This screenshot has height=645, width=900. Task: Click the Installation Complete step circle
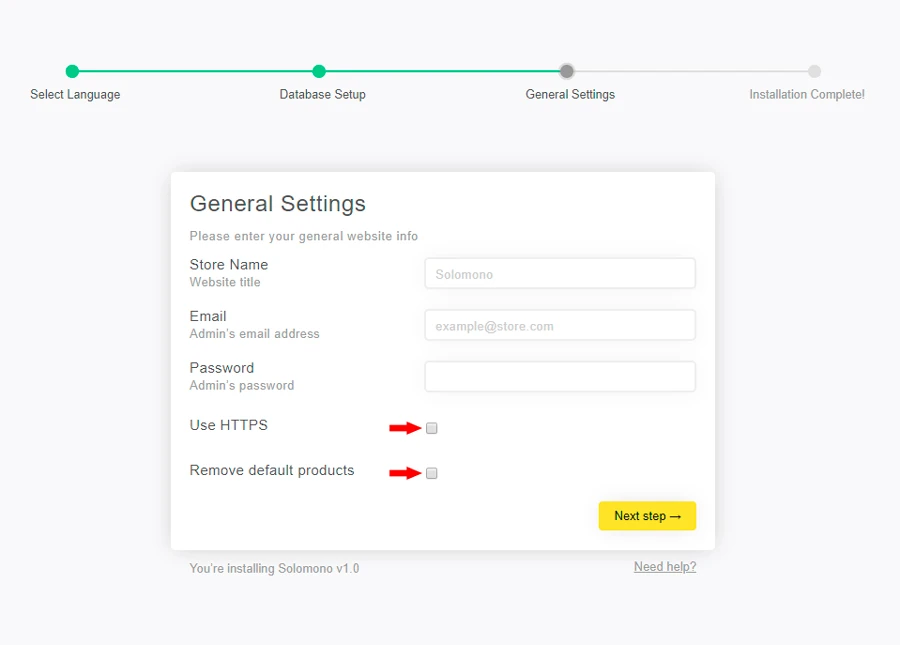click(x=814, y=71)
